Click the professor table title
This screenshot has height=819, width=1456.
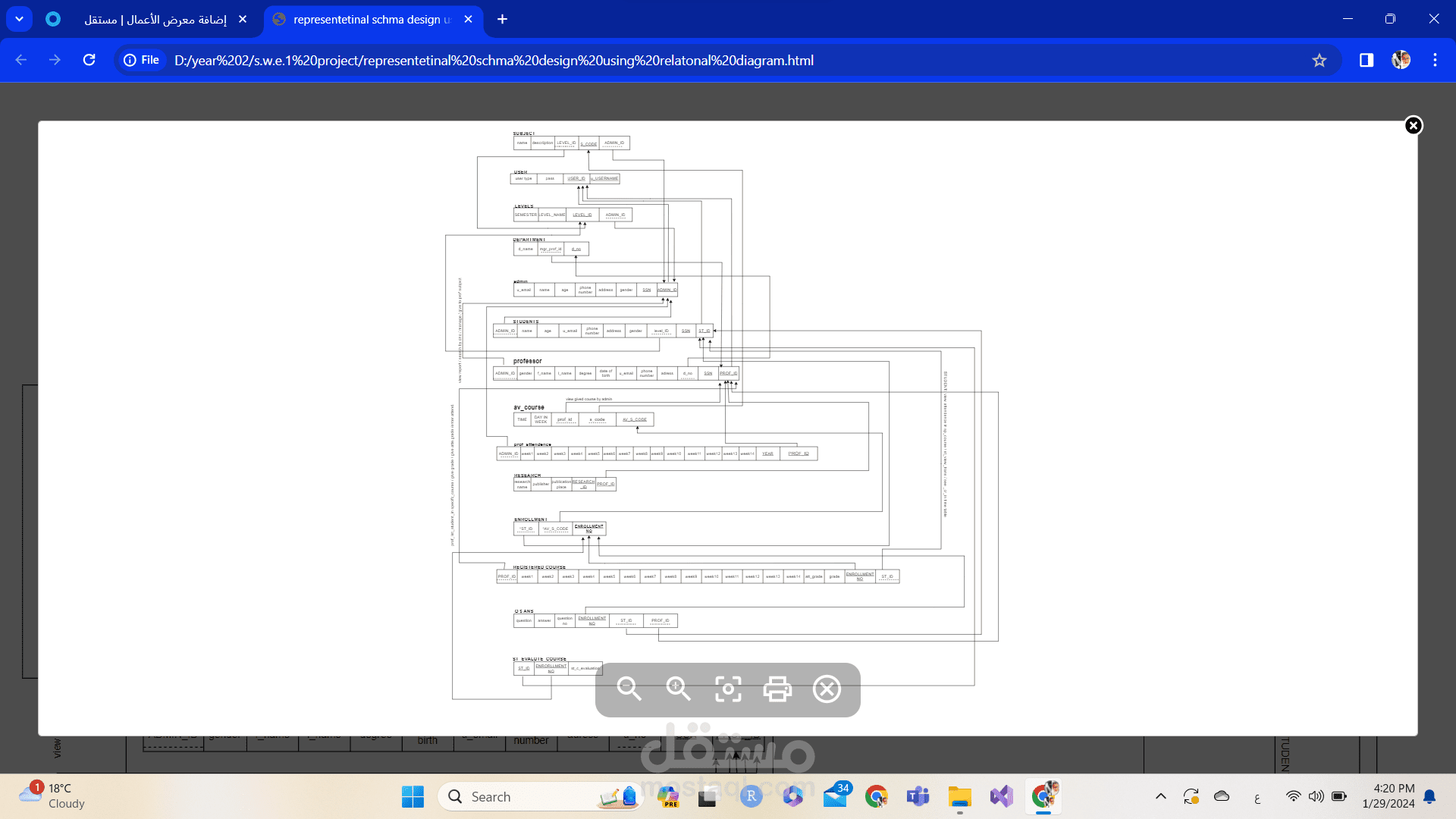tap(528, 361)
